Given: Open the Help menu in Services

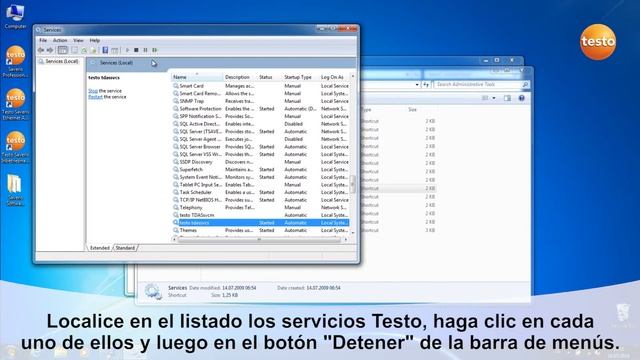Looking at the screenshot, I should click(x=95, y=40).
